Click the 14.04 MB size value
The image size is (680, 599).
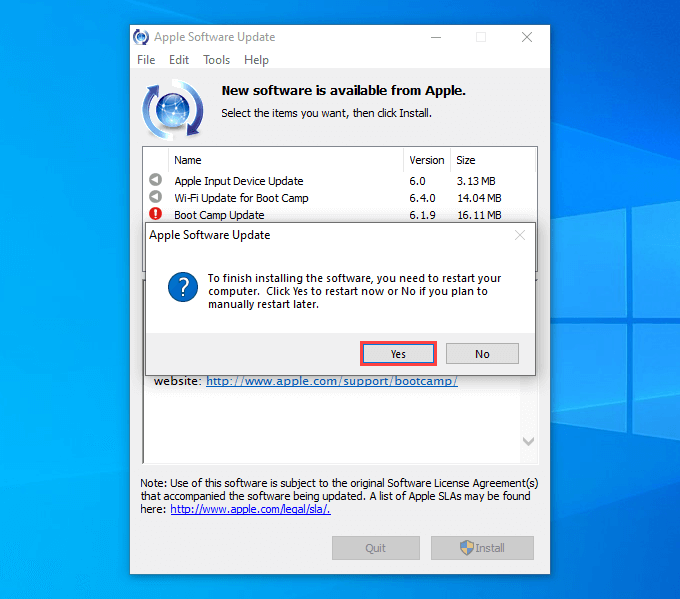[x=479, y=198]
